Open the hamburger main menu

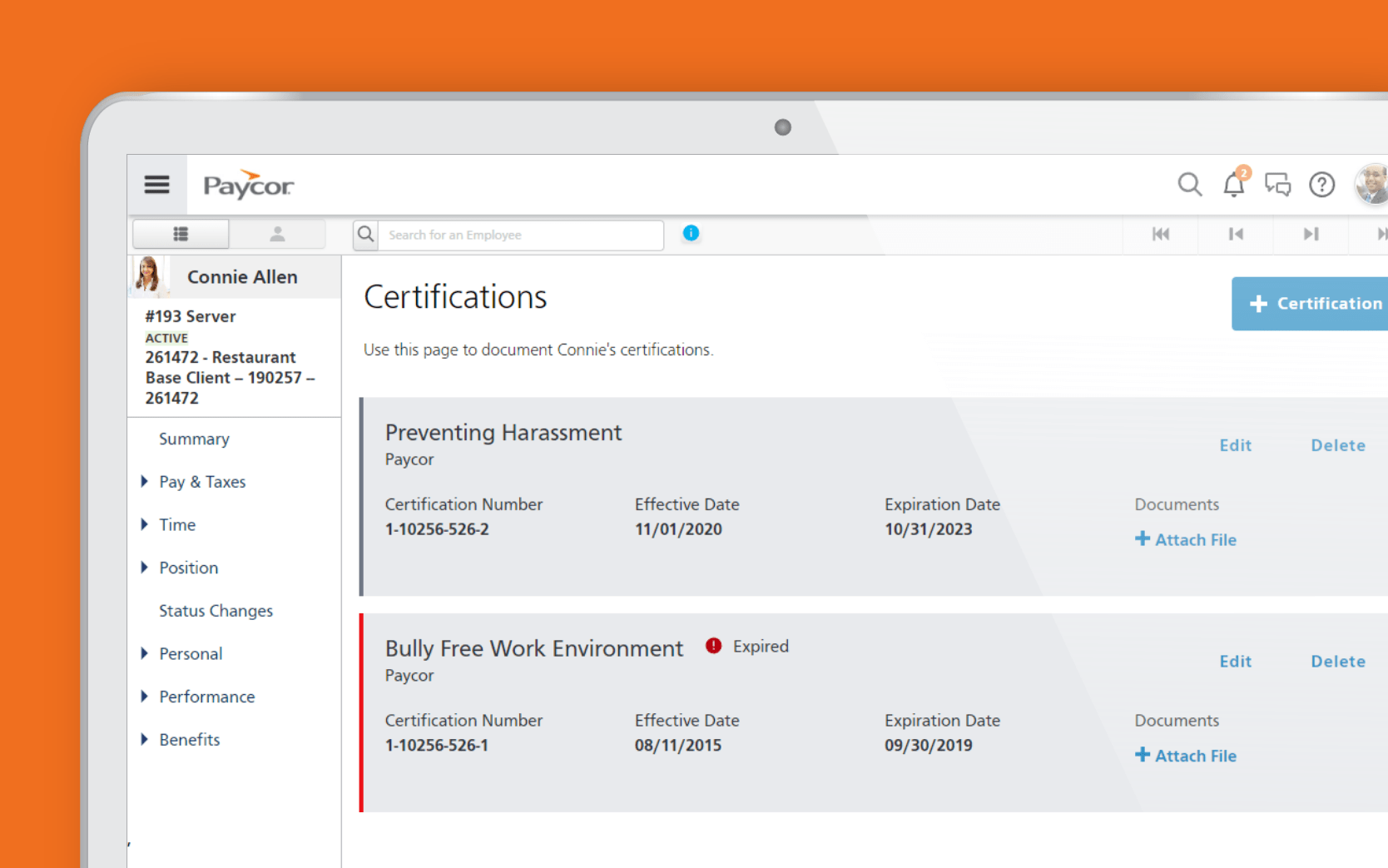(156, 185)
